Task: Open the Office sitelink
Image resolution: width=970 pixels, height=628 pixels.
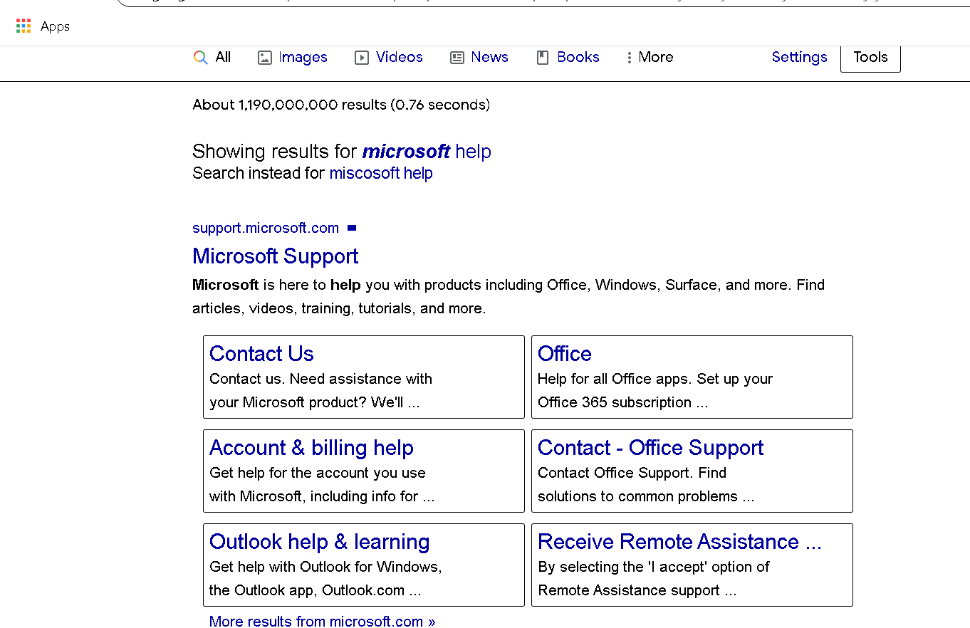Action: pyautogui.click(x=564, y=353)
